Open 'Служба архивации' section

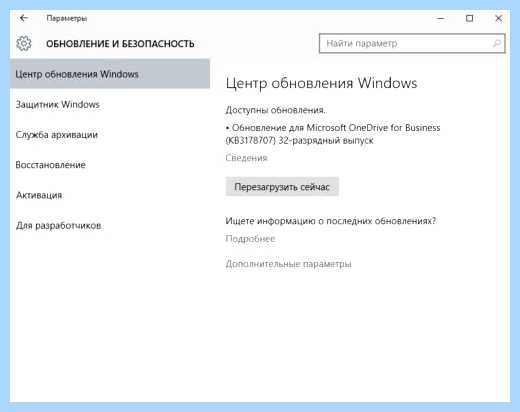coord(57,135)
